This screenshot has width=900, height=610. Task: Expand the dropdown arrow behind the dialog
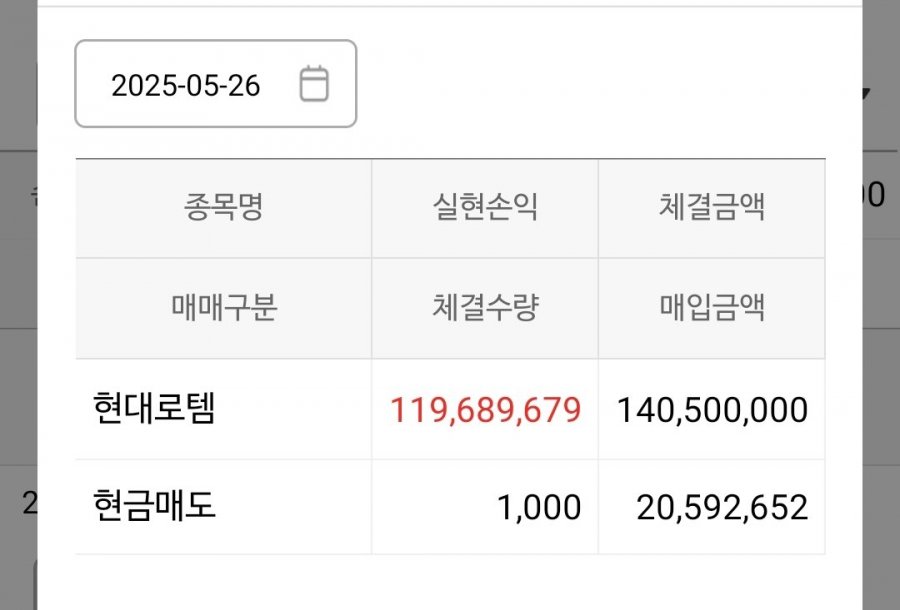click(x=867, y=92)
